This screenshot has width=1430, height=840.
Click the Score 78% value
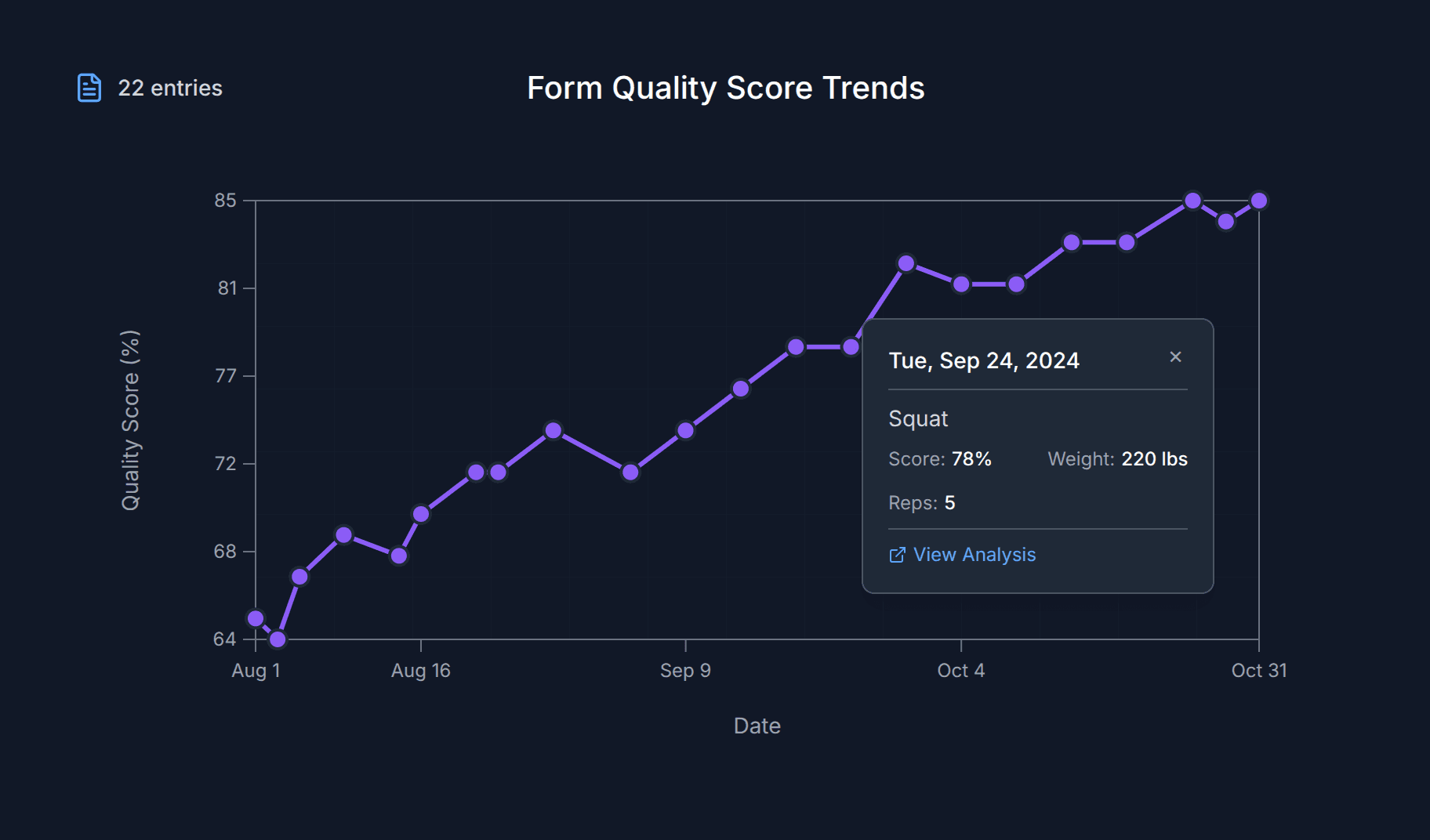[971, 459]
